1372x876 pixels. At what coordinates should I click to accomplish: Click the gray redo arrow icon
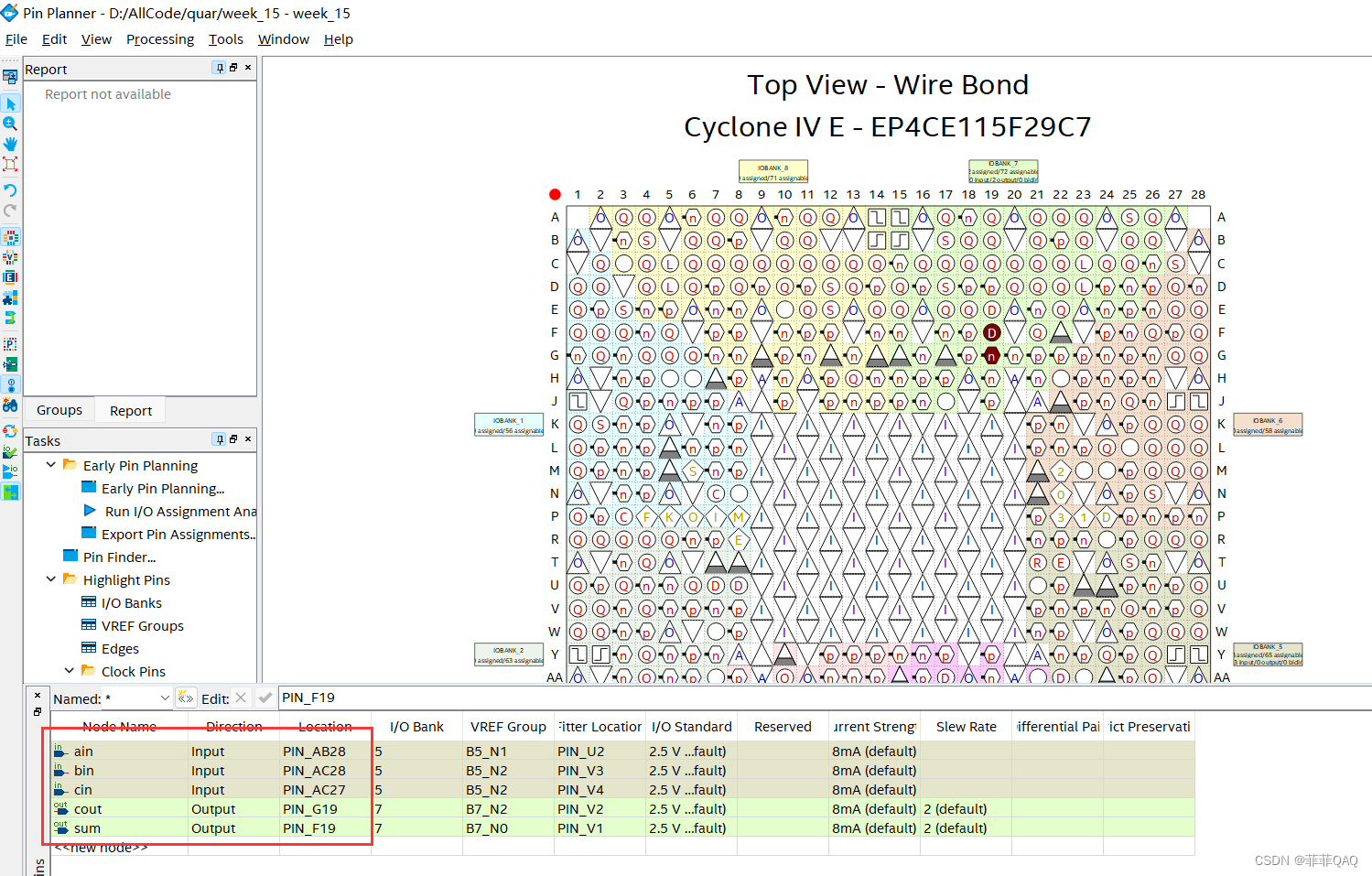[10, 211]
